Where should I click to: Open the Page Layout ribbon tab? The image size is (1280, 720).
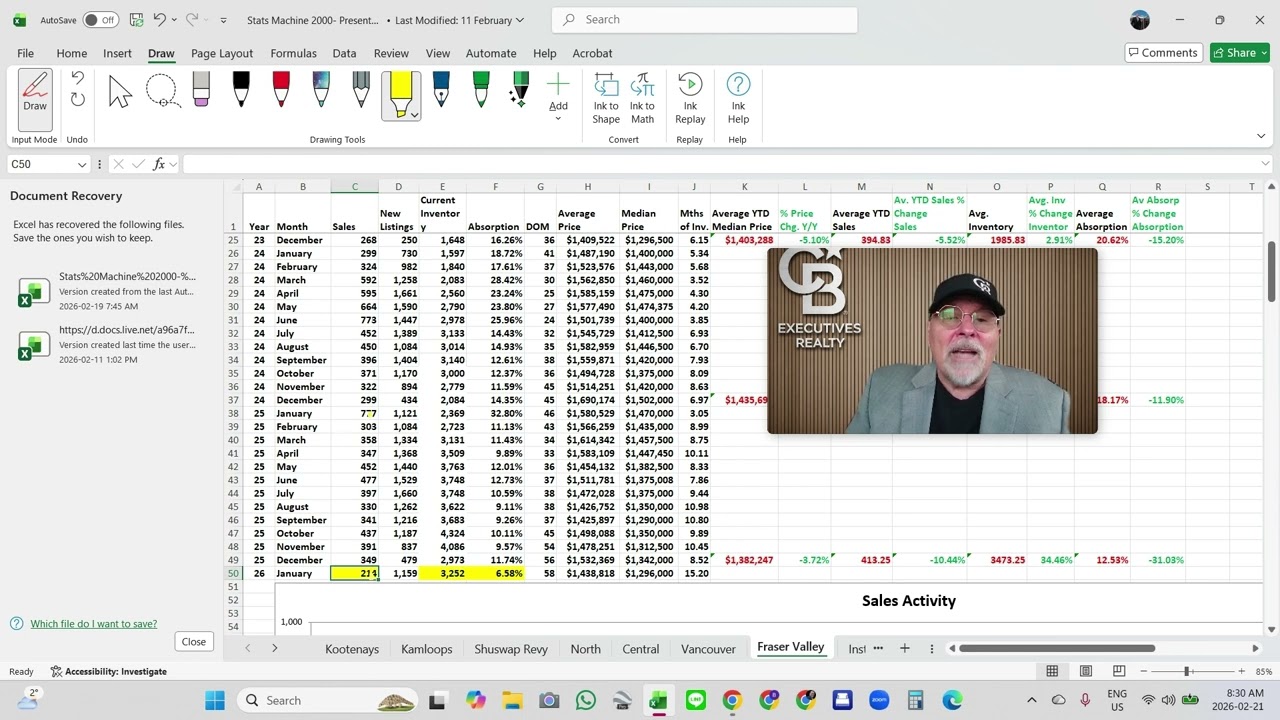(x=222, y=53)
